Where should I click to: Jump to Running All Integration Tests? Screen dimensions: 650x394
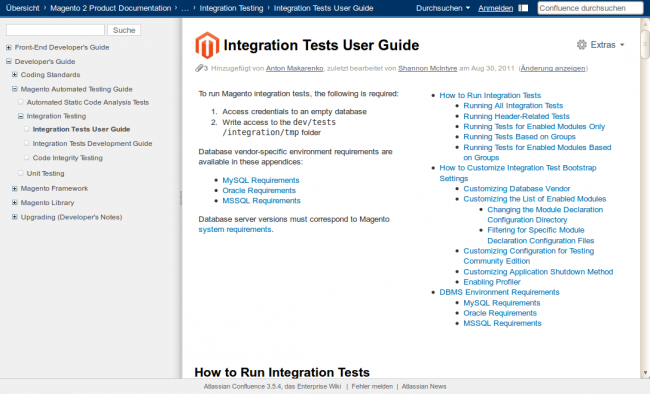point(513,106)
